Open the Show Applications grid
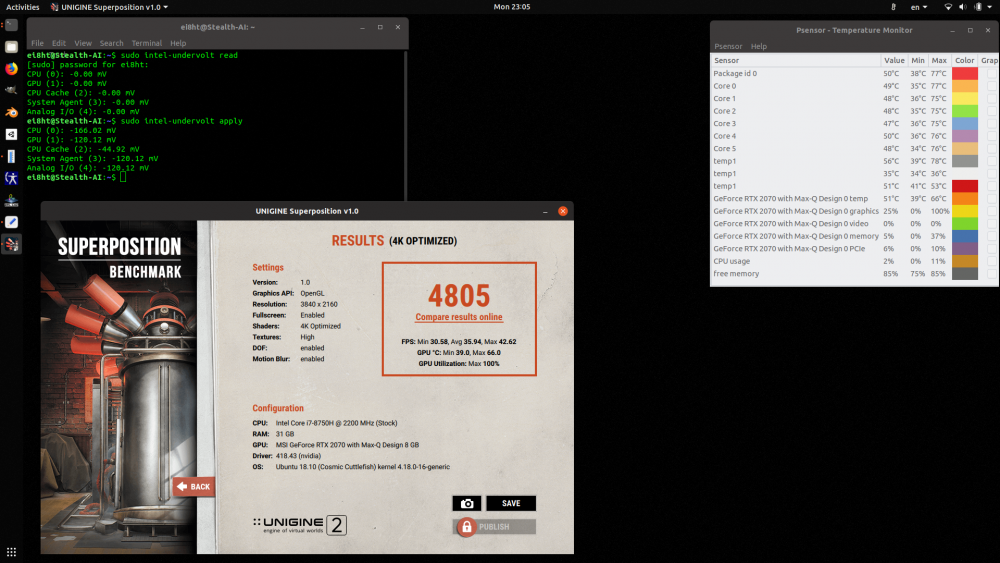Image resolution: width=1000 pixels, height=563 pixels. (11, 552)
